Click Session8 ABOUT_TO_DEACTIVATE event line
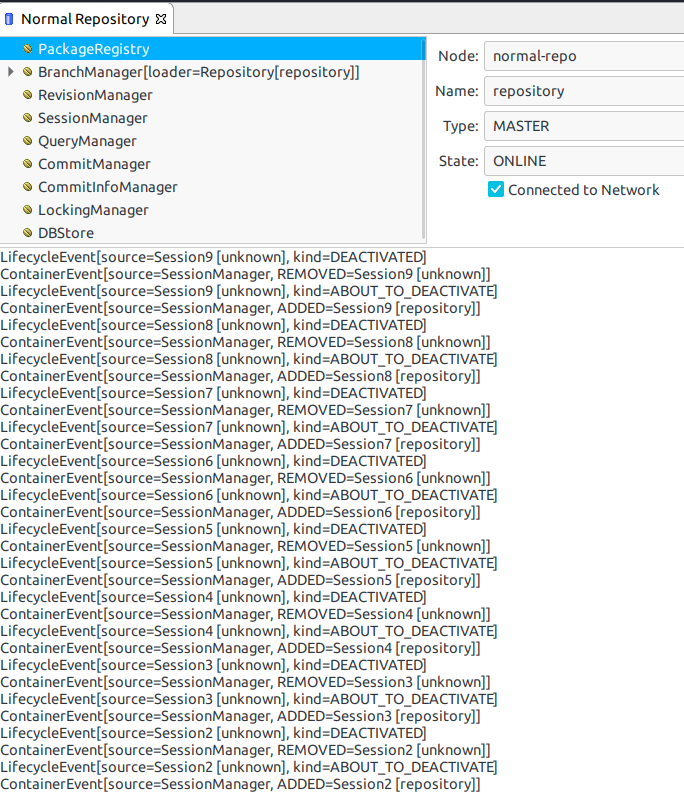684x800 pixels. [249, 359]
